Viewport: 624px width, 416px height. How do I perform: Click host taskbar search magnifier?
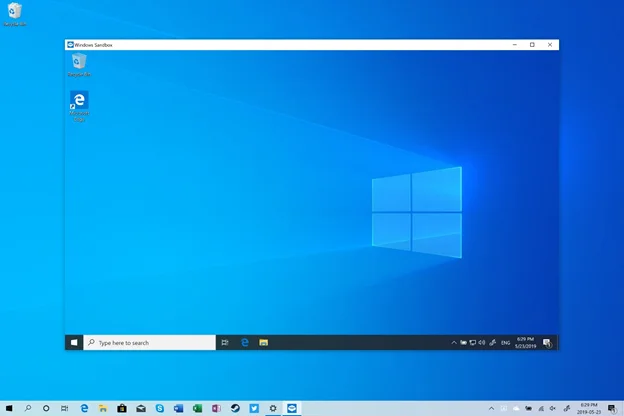click(x=27, y=408)
